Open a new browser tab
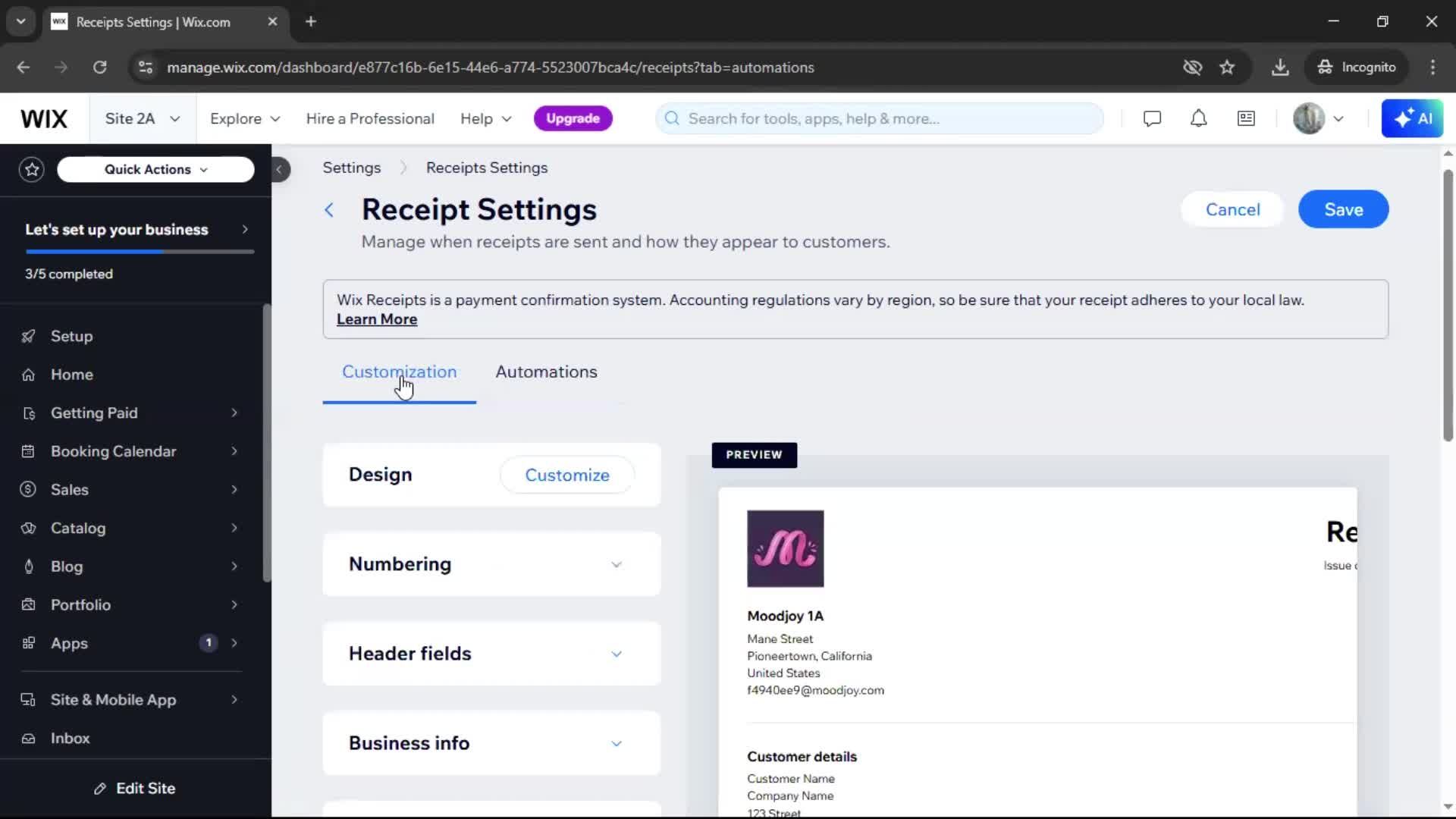Viewport: 1456px width, 819px height. coord(311,21)
